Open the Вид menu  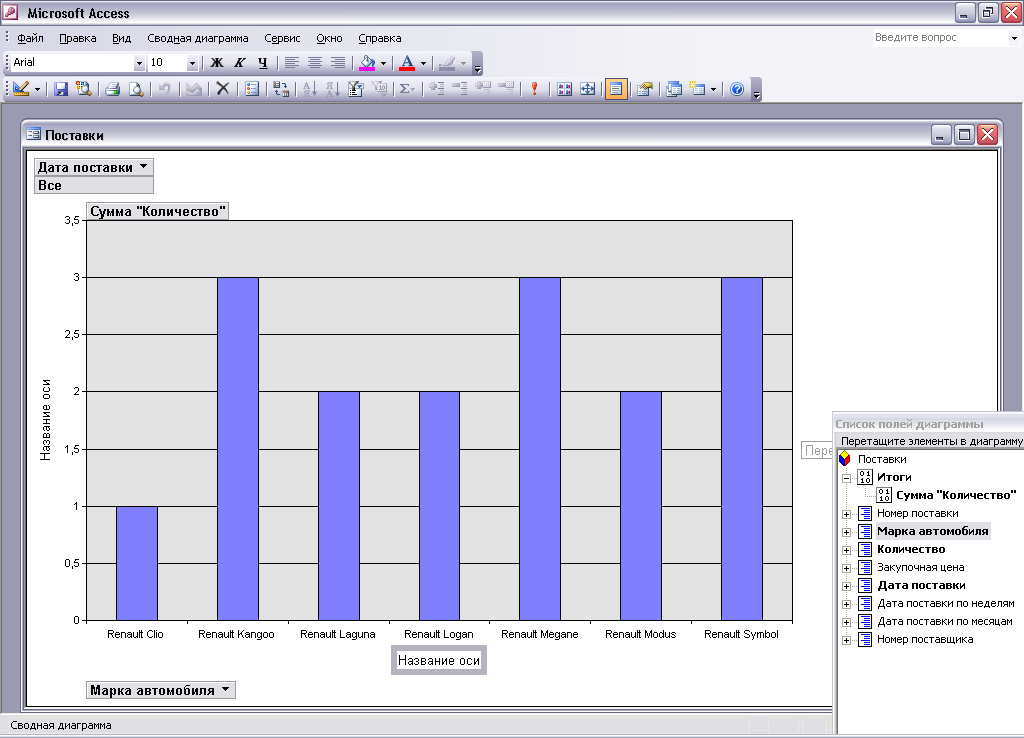click(x=121, y=39)
